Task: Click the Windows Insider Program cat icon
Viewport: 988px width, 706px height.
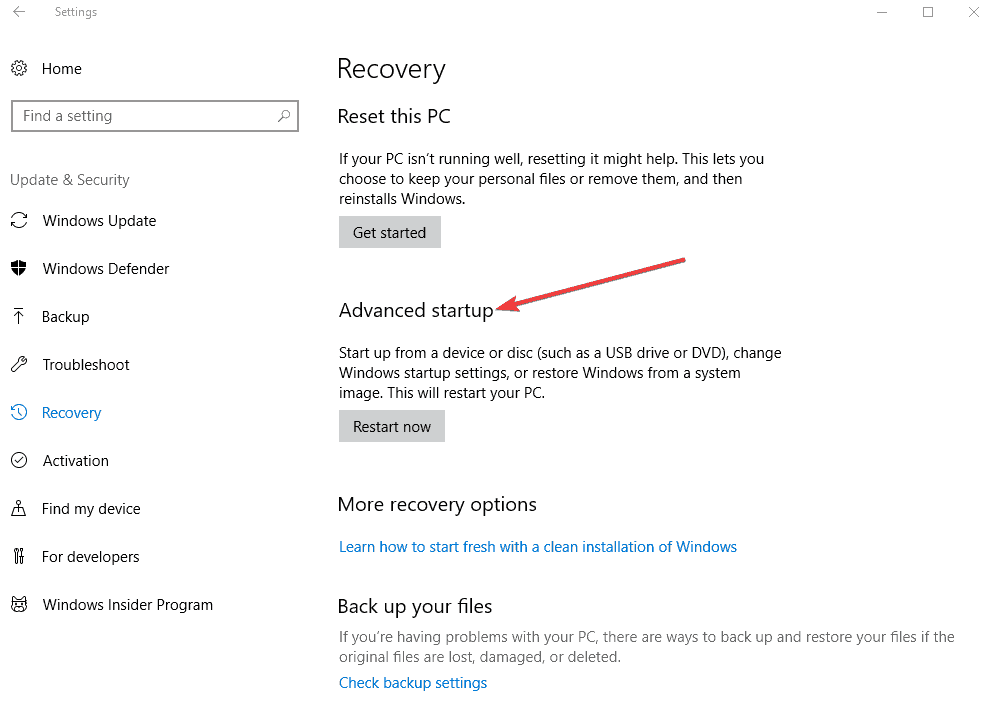Action: (x=19, y=605)
